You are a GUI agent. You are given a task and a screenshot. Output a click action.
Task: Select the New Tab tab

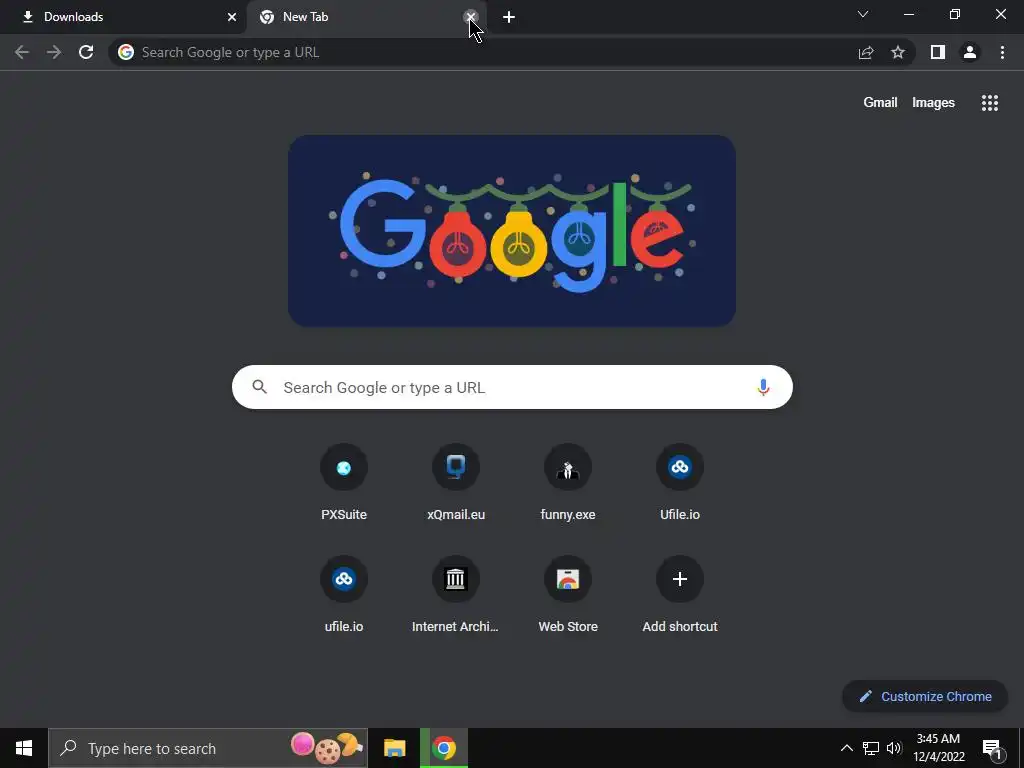tap(366, 17)
